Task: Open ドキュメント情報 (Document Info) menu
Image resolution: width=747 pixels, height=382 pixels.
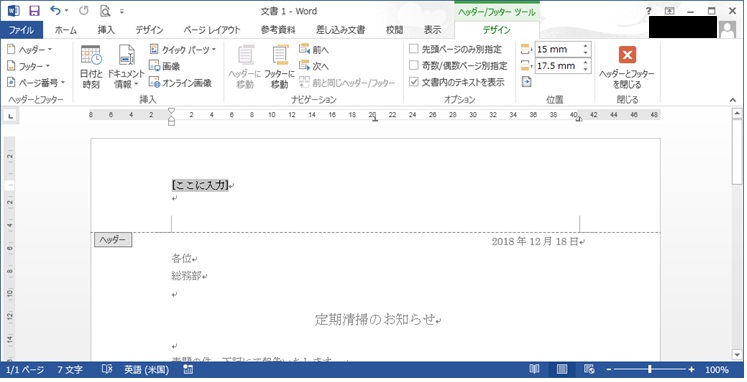Action: 126,67
